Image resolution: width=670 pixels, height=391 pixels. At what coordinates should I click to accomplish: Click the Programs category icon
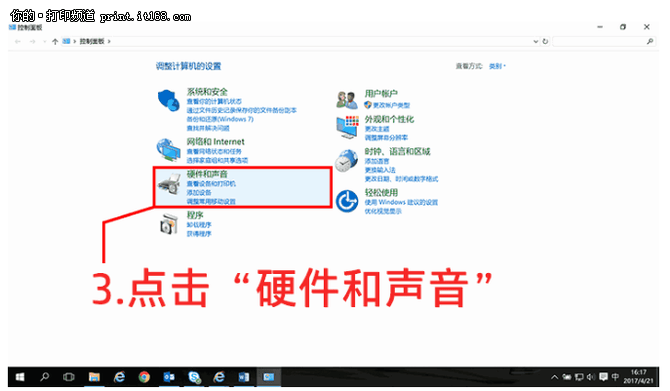169,224
